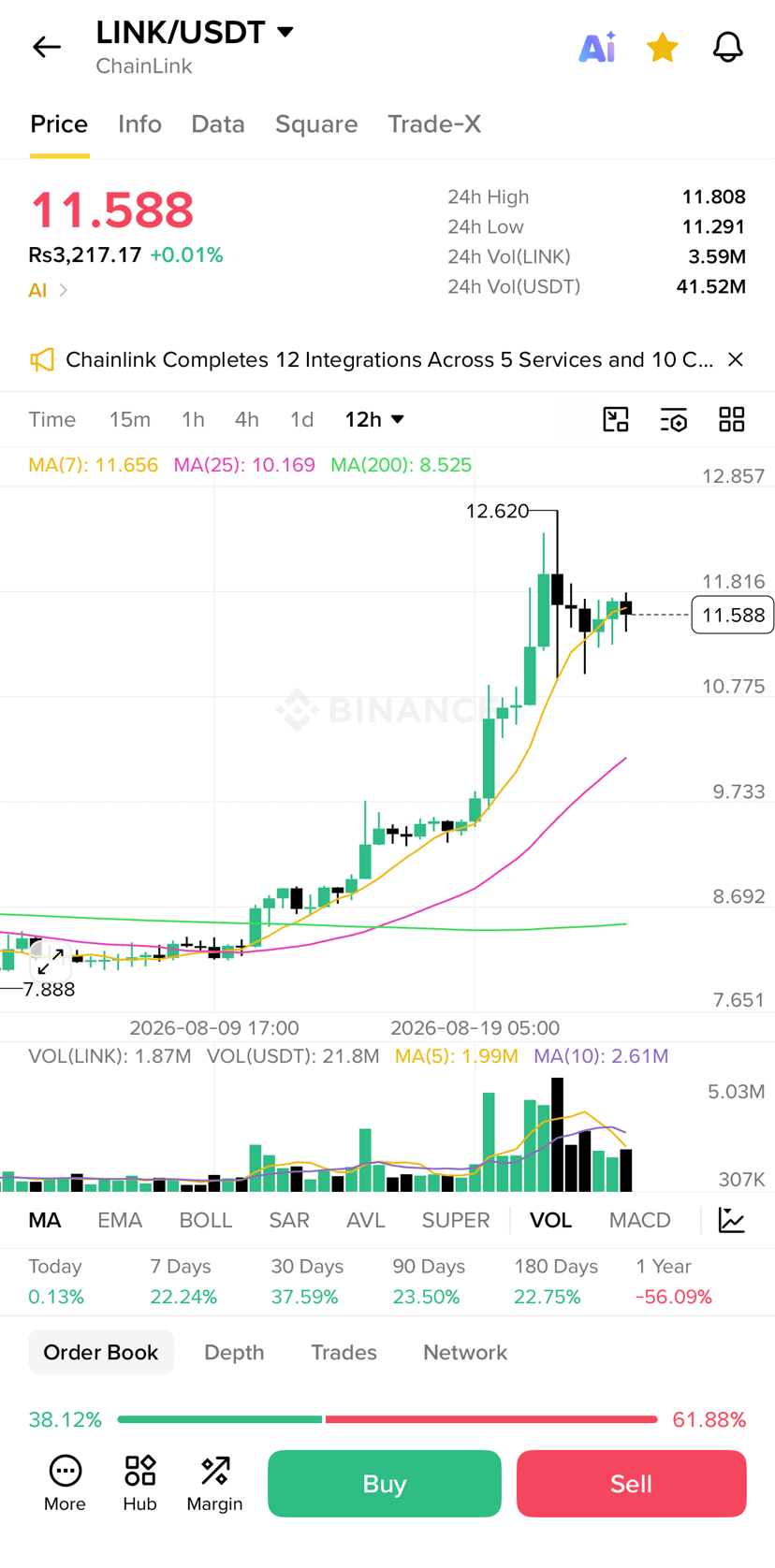The width and height of the screenshot is (775, 1568).
Task: Tap the MA(7) 11.656 legend
Action: (94, 465)
